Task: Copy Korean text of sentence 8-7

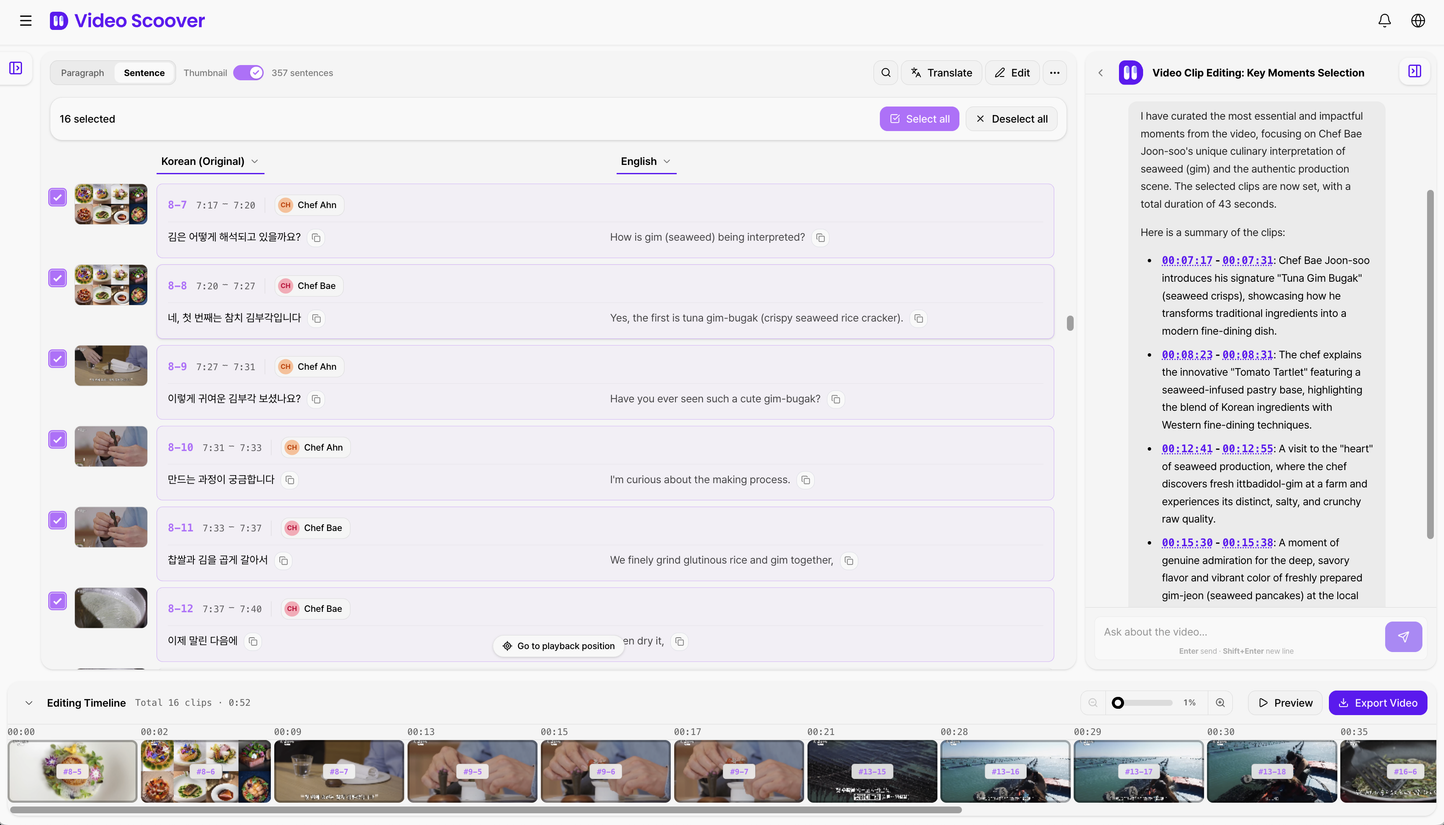Action: 316,237
